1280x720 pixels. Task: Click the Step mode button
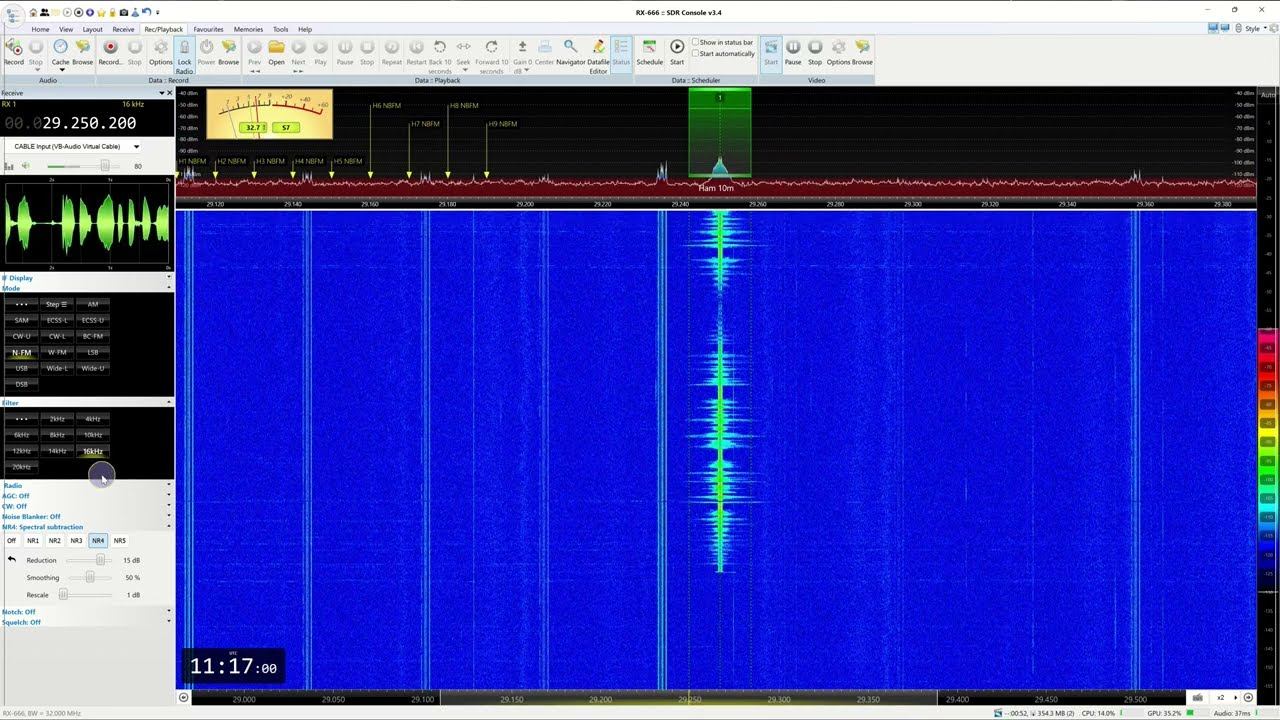click(x=57, y=304)
